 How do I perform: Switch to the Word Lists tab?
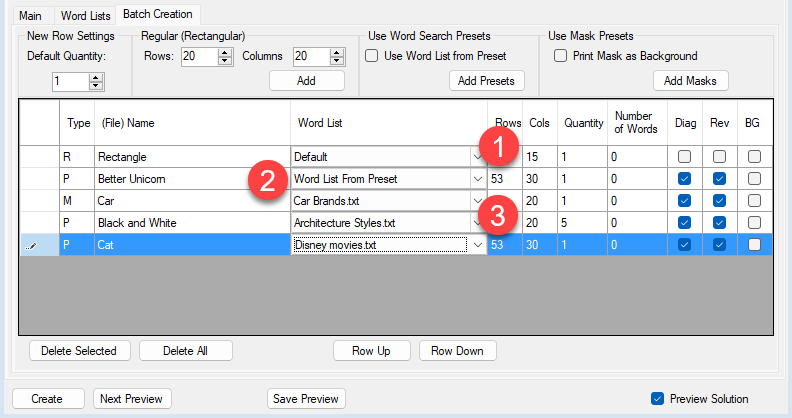[x=86, y=15]
